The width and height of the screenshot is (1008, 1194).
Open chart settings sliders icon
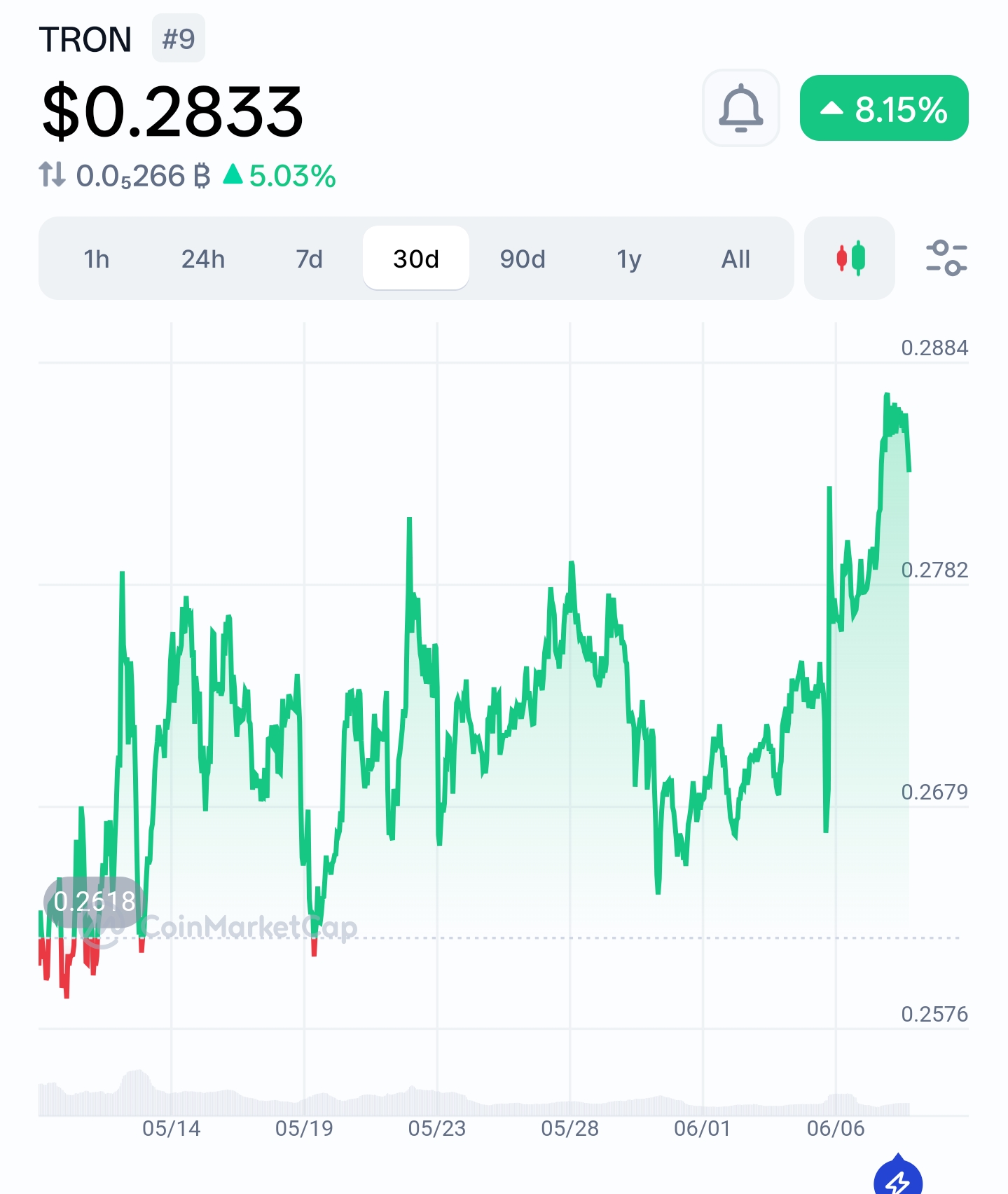click(946, 258)
